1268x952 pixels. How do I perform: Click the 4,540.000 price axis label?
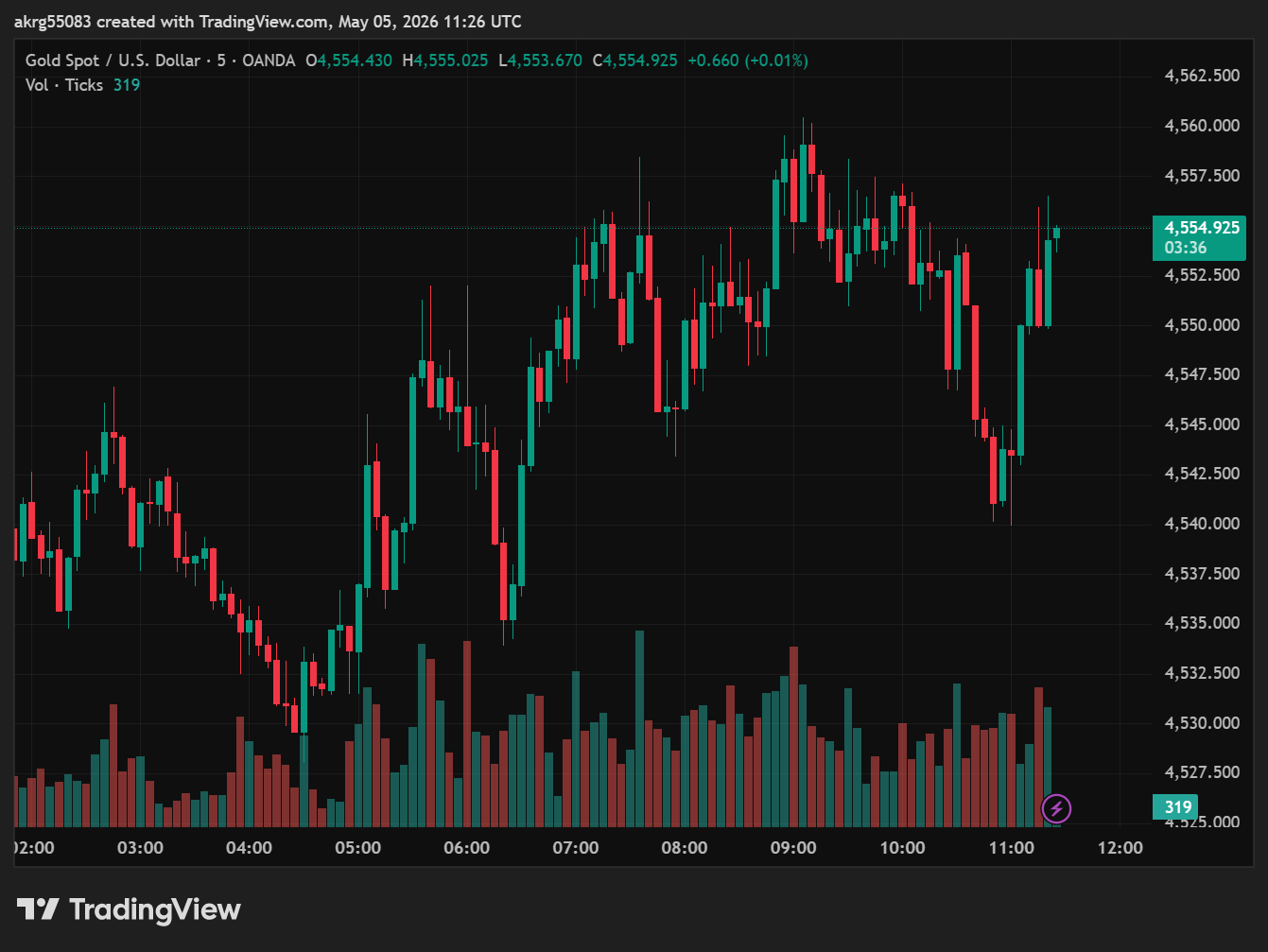pos(1202,524)
